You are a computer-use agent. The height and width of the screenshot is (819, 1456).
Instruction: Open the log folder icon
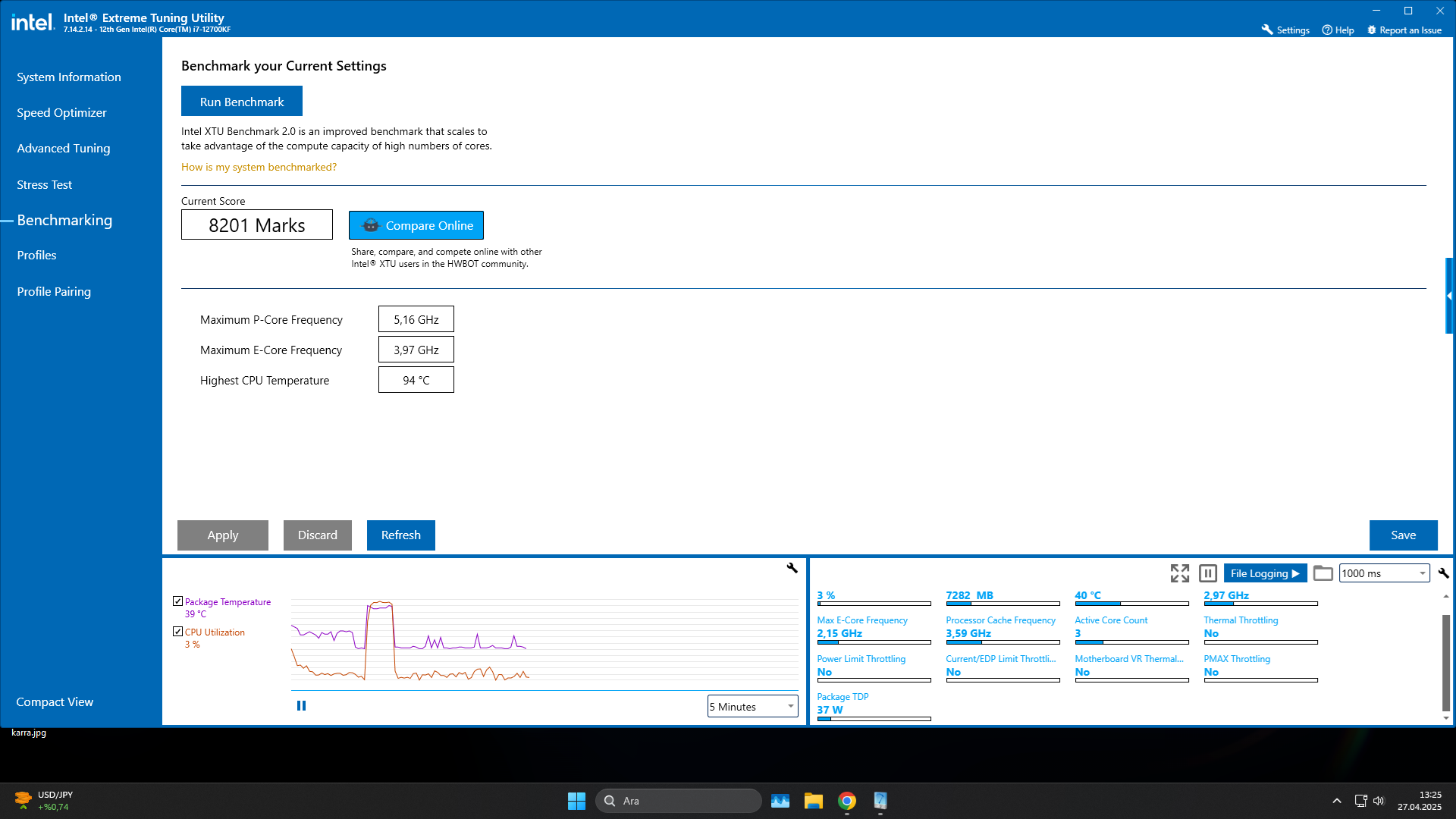pyautogui.click(x=1323, y=573)
